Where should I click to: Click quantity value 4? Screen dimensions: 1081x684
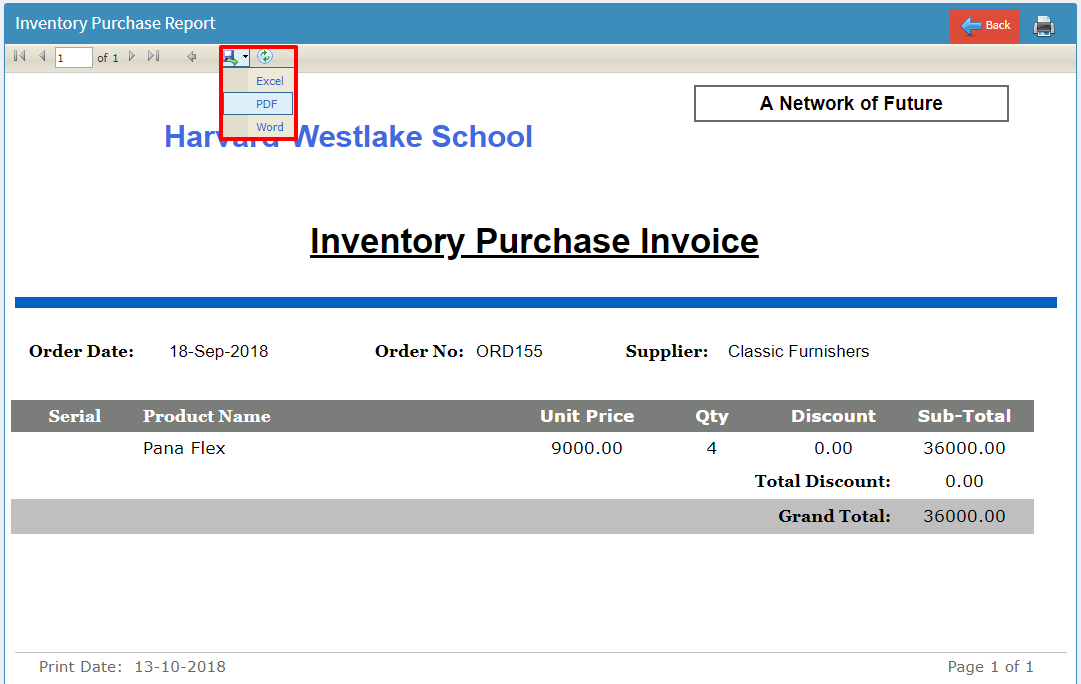click(711, 448)
